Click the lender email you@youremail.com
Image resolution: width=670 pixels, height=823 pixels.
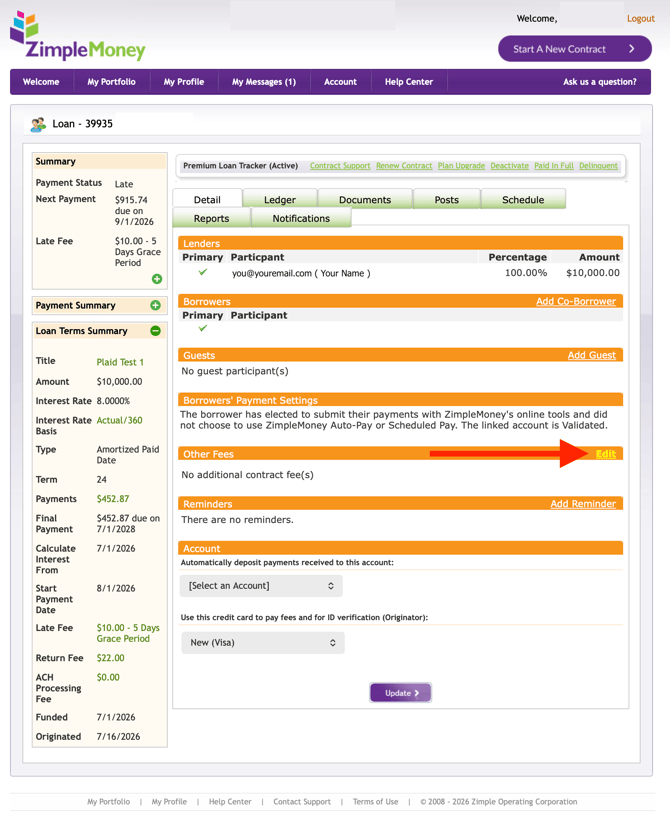tap(272, 273)
